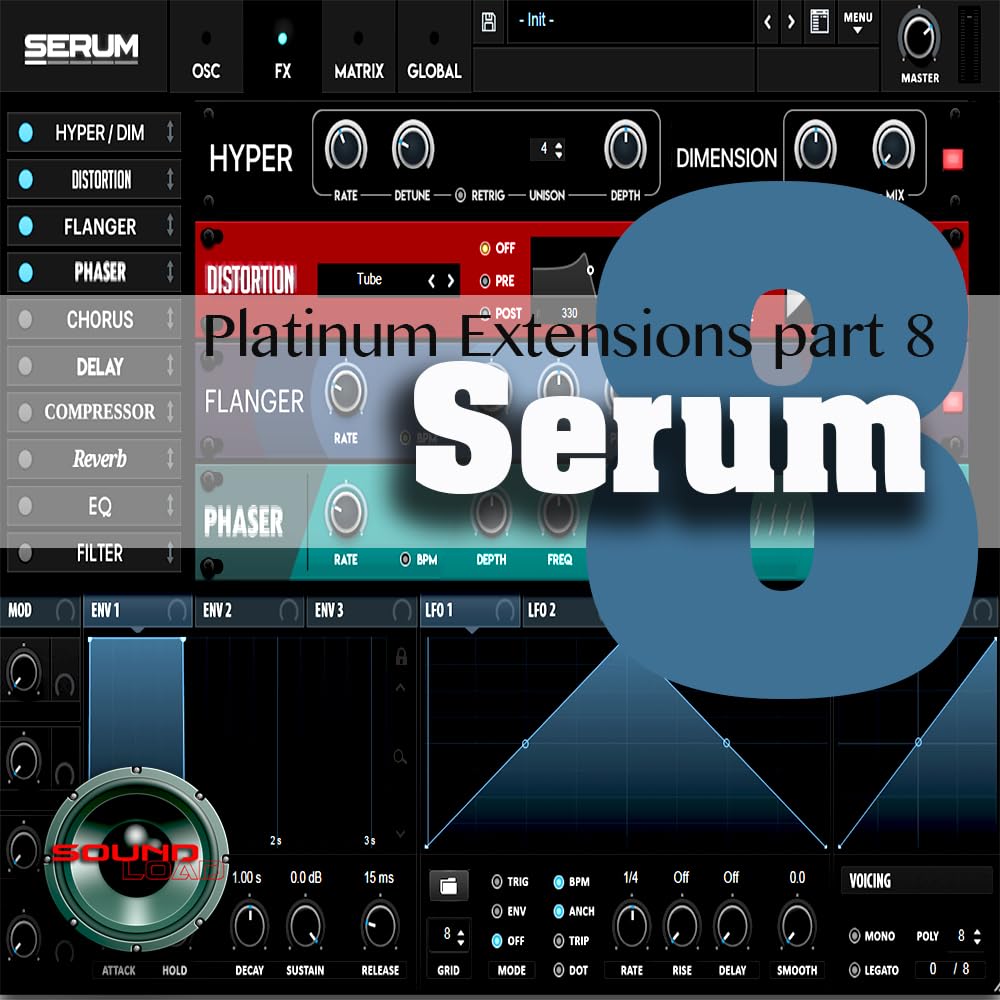Go to previous preset arrow
The height and width of the screenshot is (1000, 1000).
768,22
